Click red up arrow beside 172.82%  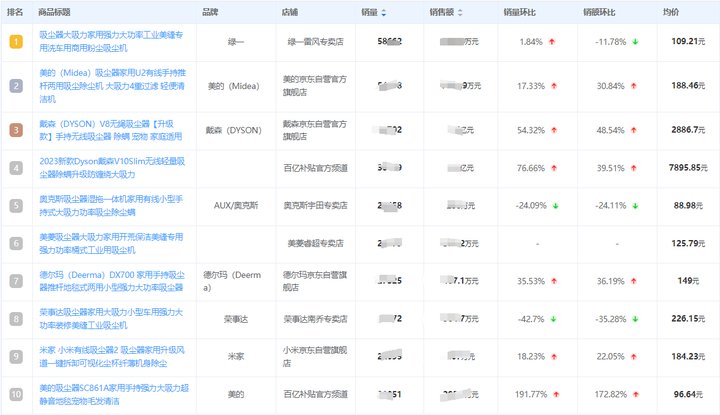pos(636,394)
